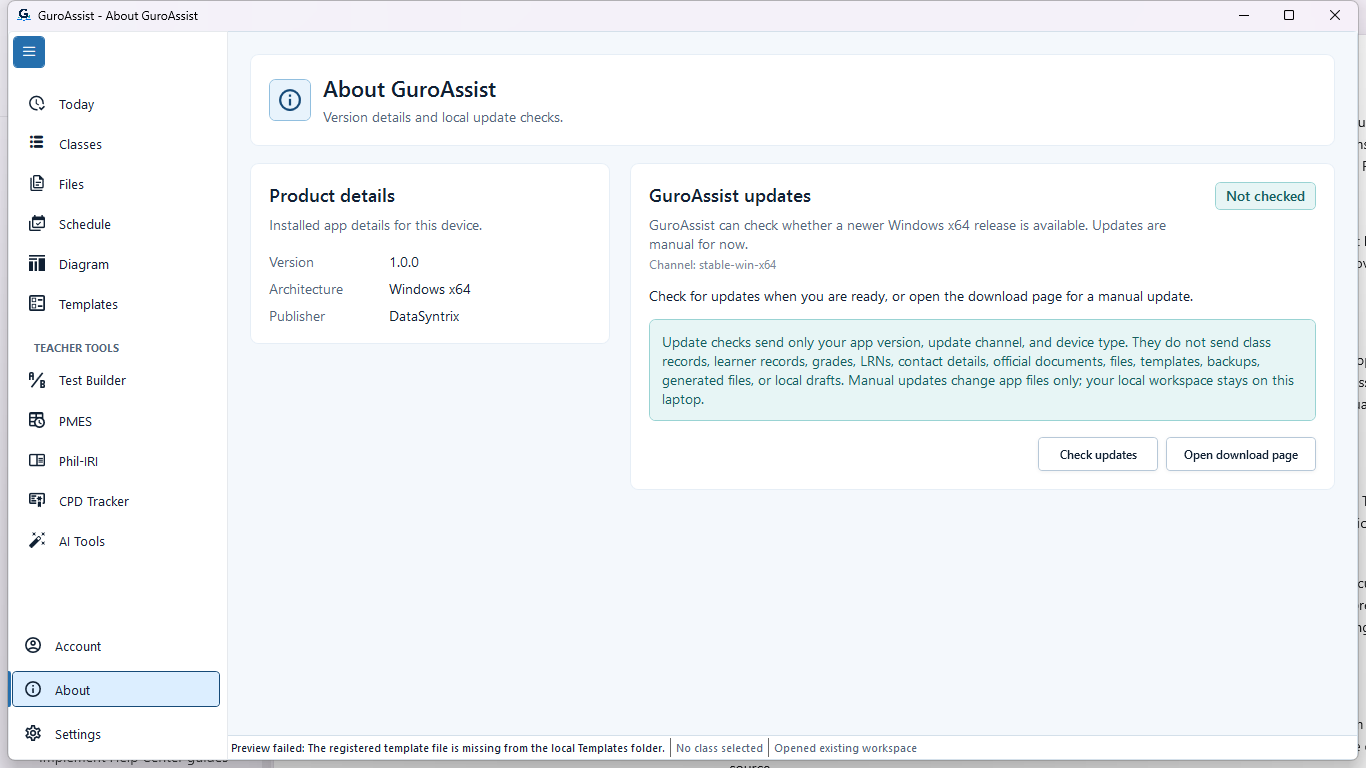Click the Settings gear icon
1366x768 pixels.
(33, 733)
